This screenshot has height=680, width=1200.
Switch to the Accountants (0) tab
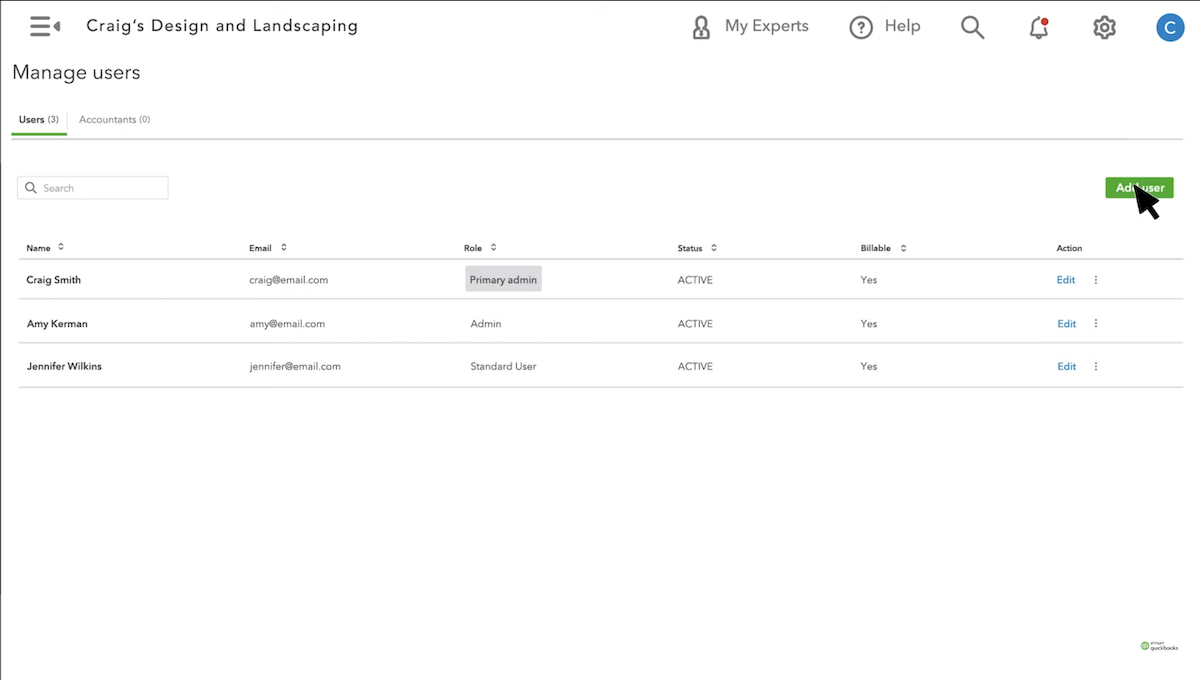(x=114, y=120)
